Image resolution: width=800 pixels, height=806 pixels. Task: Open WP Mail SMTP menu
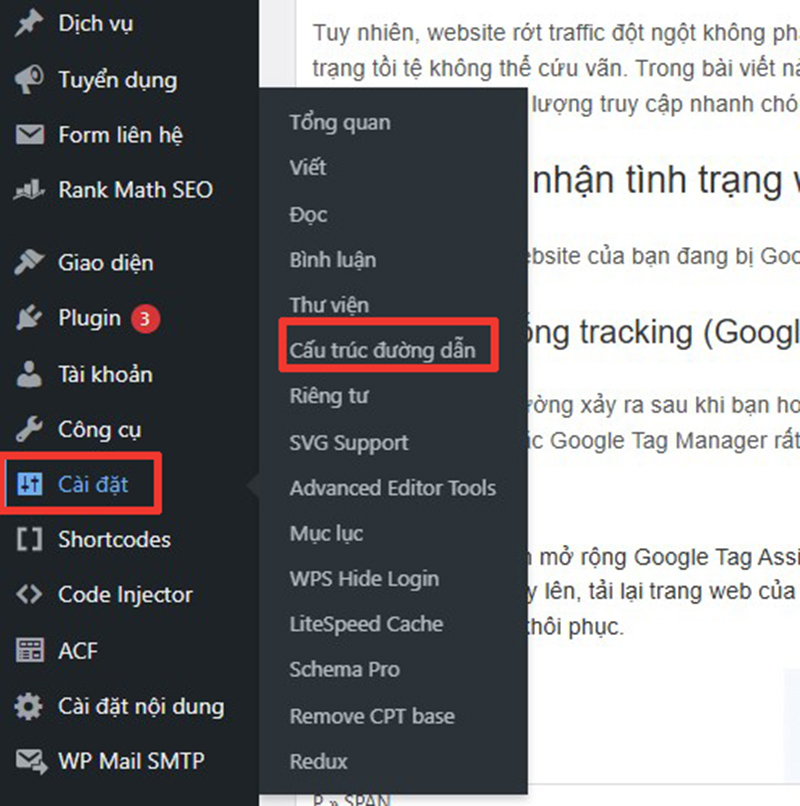pos(130,761)
